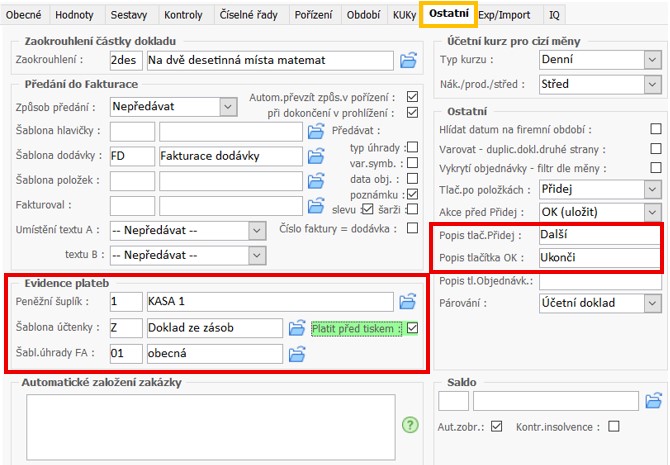Open the Exp/Import tab

505,15
